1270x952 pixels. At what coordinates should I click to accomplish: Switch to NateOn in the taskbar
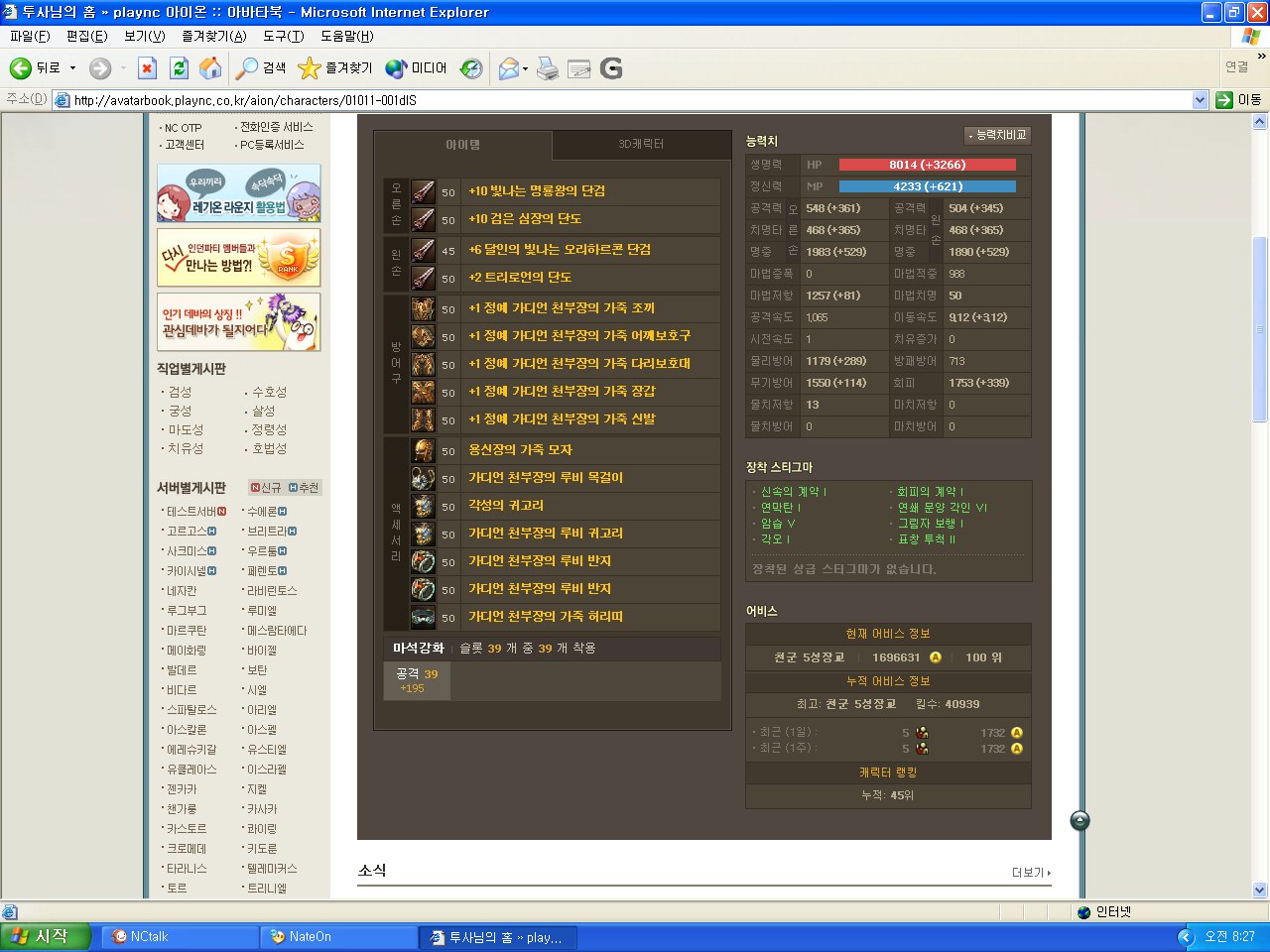pos(338,937)
